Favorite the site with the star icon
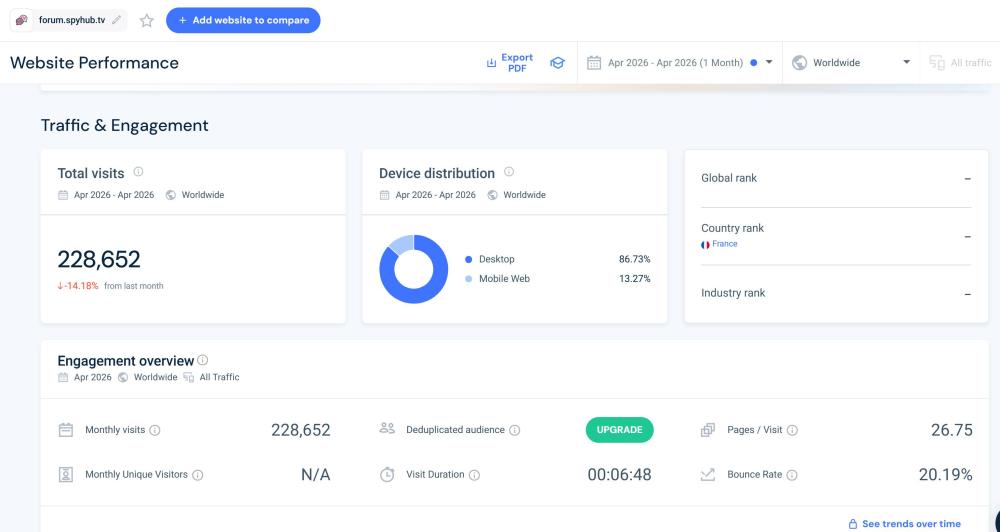 click(x=147, y=20)
